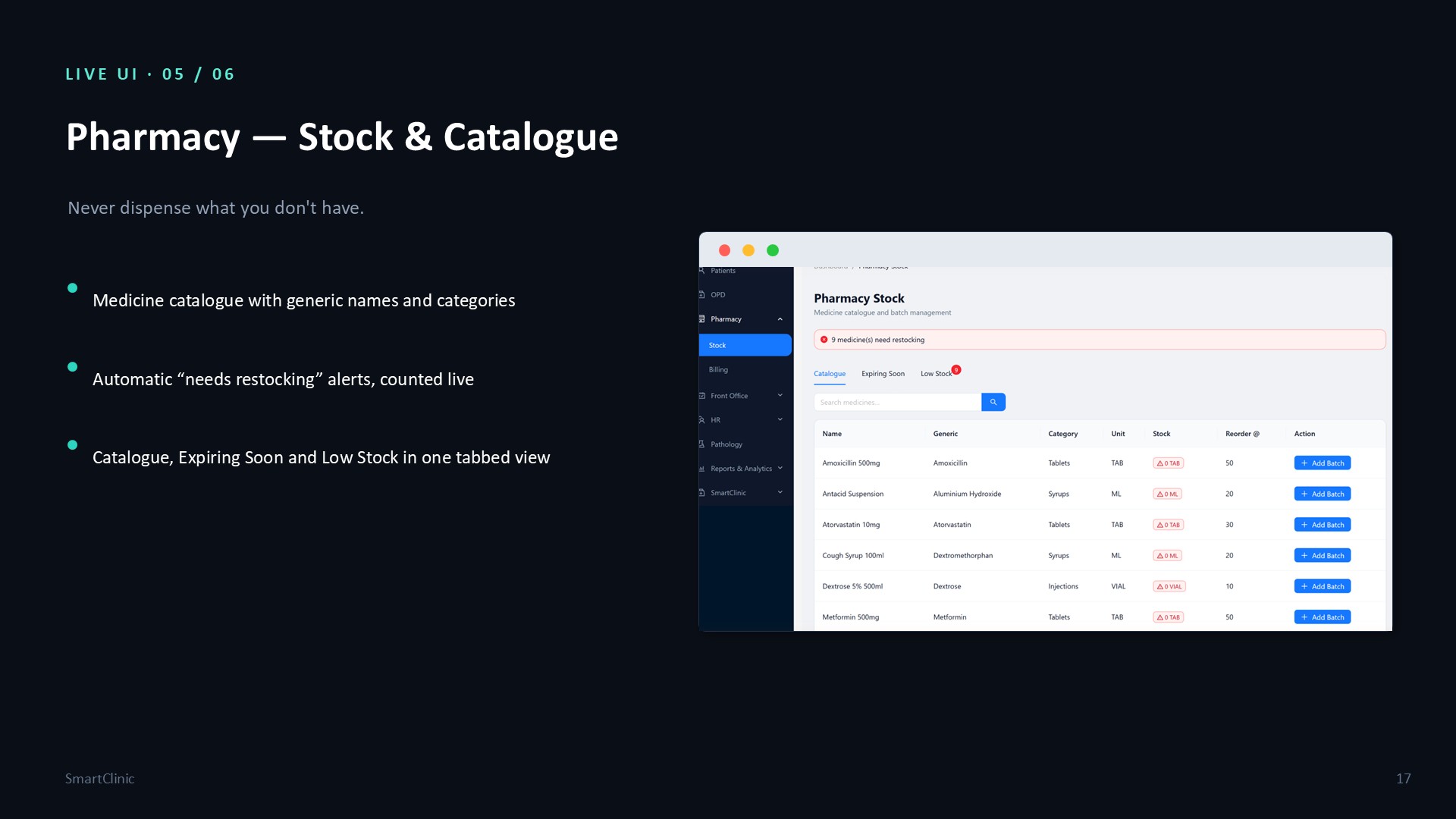Add Batch for Dextrose 5% 500ml
Viewport: 1456px width, 819px height.
1322,586
